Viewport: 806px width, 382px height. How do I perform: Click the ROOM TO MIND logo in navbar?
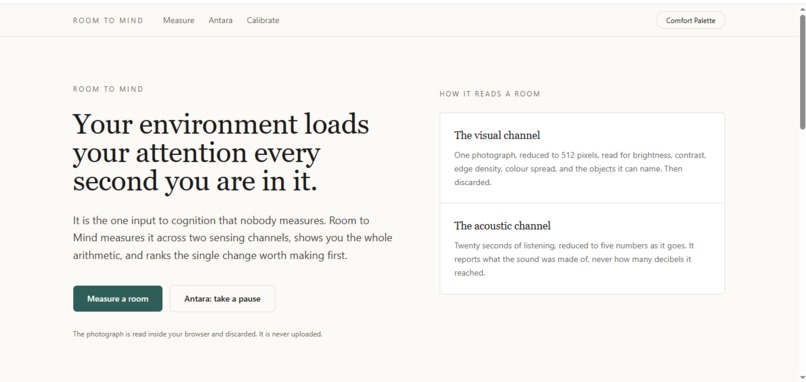tap(108, 21)
